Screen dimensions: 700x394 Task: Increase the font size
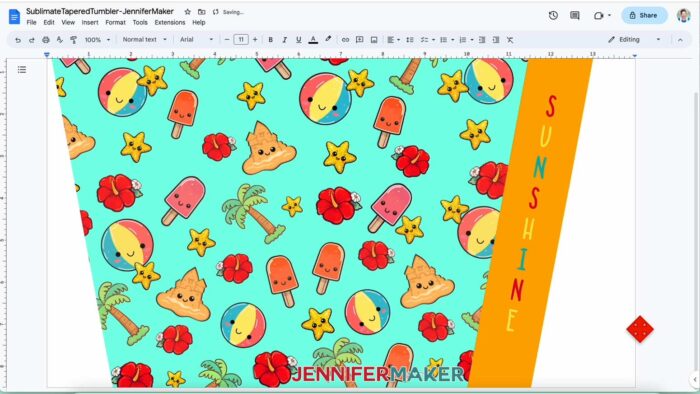pyautogui.click(x=255, y=40)
